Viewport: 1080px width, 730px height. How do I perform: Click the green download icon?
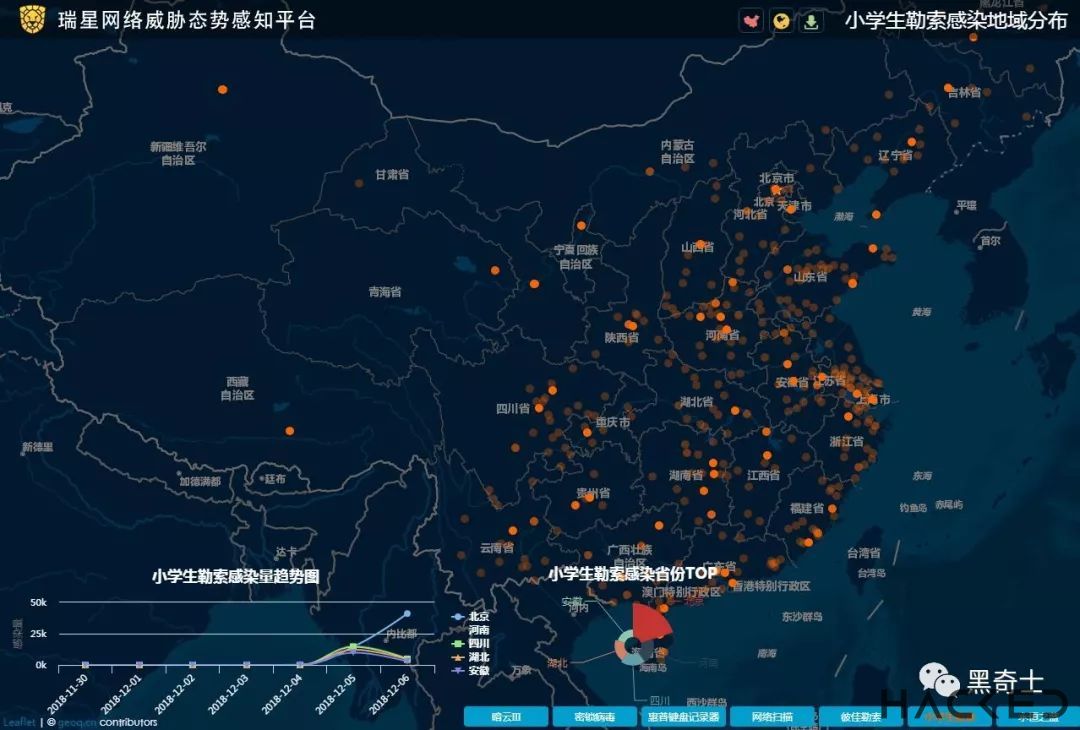click(x=811, y=20)
